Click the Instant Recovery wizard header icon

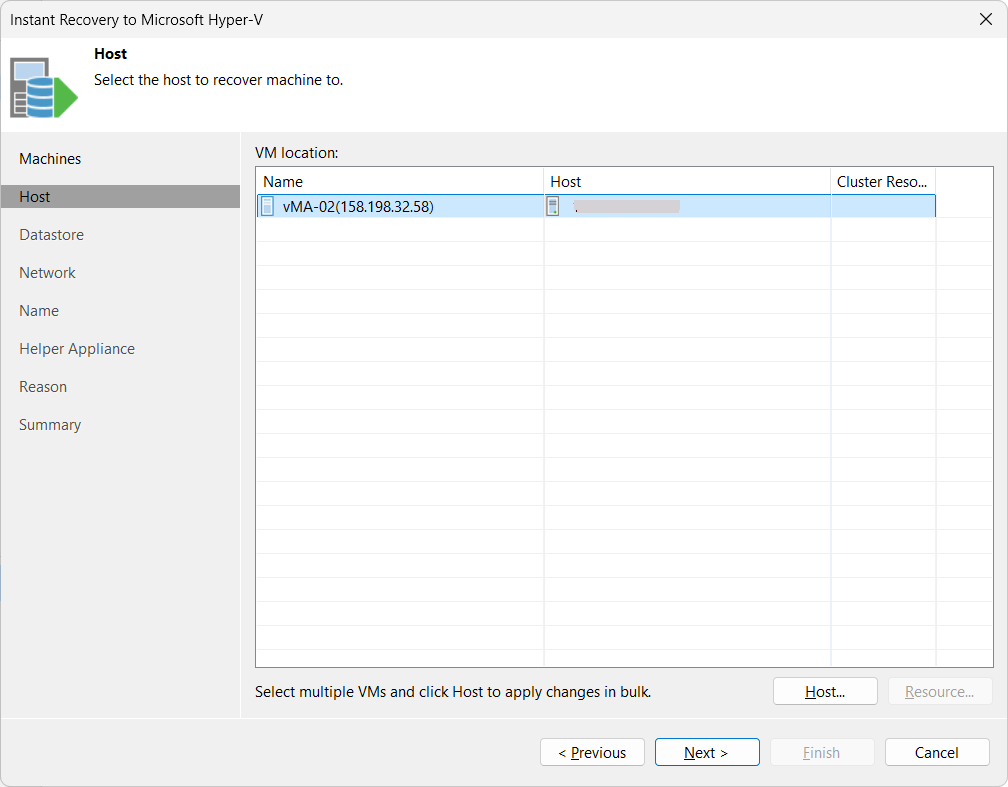44,87
